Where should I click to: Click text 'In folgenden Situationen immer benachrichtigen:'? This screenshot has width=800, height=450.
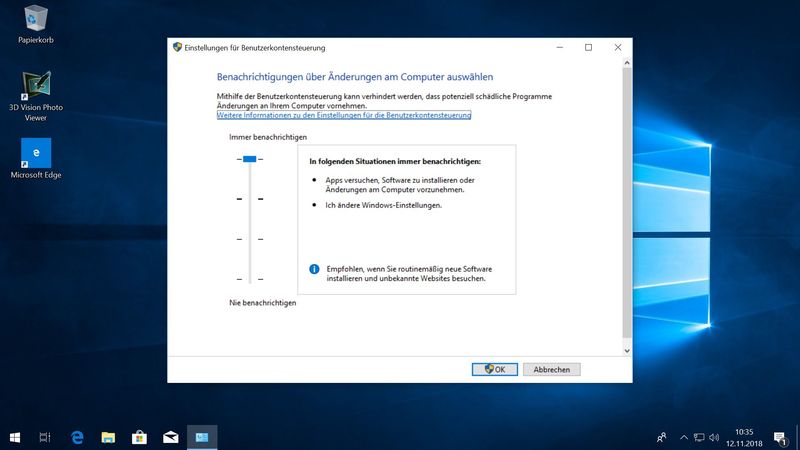[395, 161]
